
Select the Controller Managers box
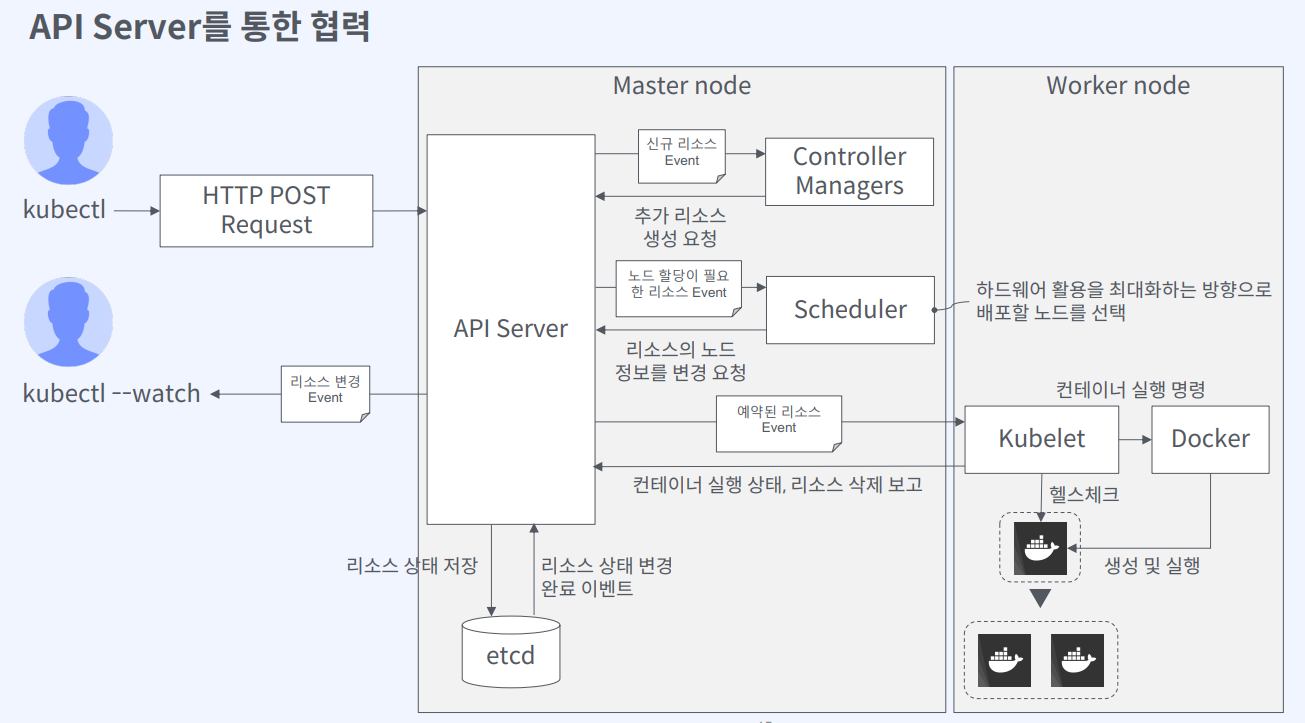coord(850,171)
